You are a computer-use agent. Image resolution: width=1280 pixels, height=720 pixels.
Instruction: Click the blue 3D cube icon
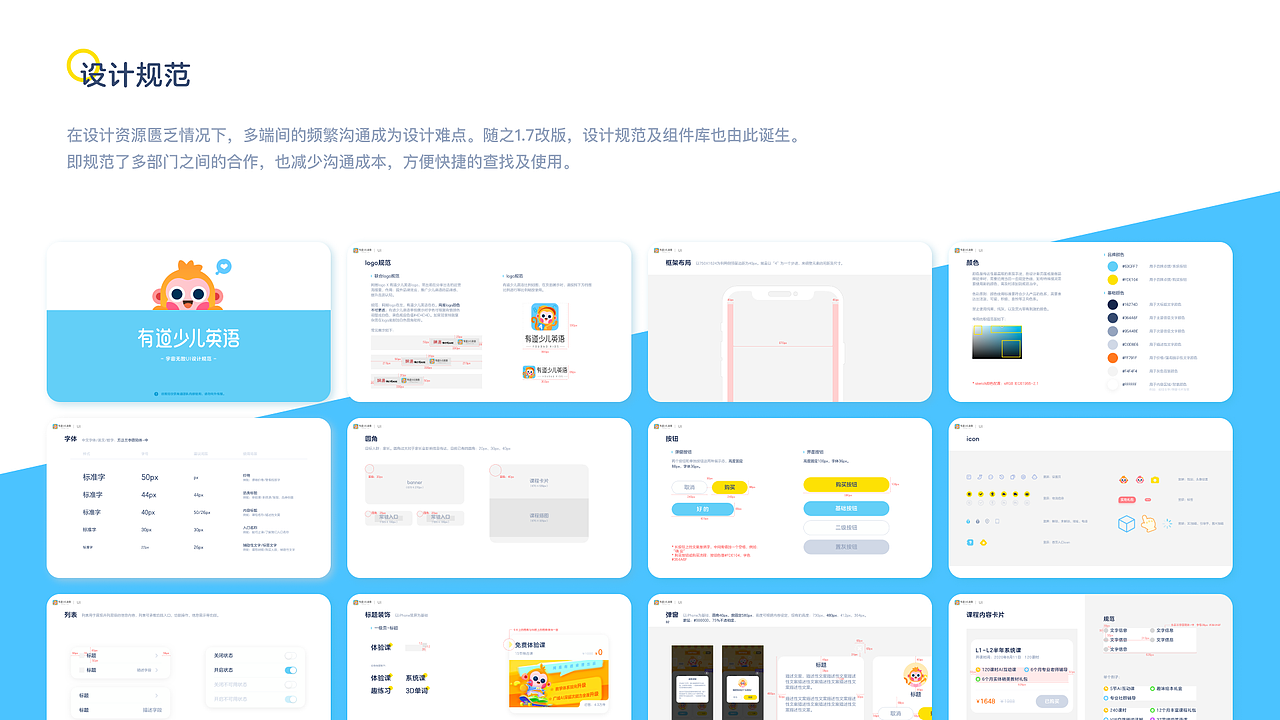(x=1127, y=523)
